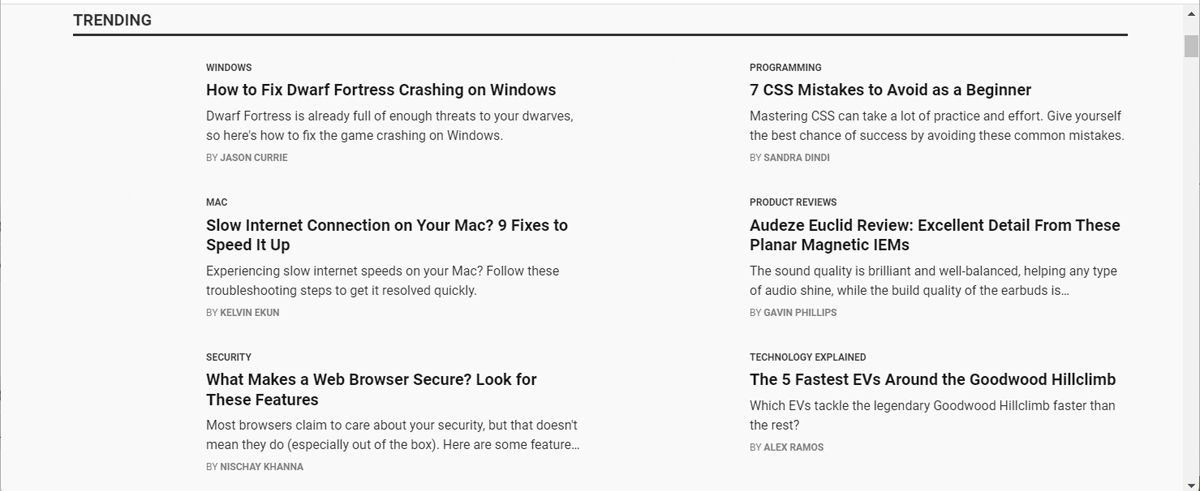Visit the TECHNOLOGY EXPLAINED category tag
The image size is (1200, 491).
tap(808, 357)
